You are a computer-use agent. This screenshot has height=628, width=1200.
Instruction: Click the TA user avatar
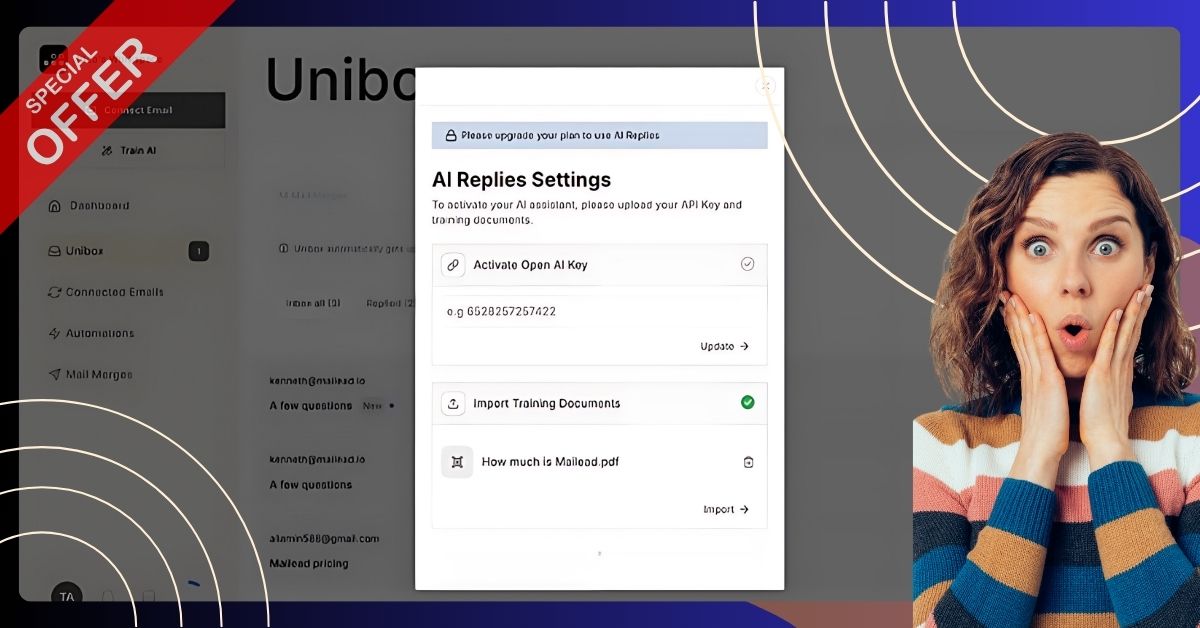coord(67,597)
